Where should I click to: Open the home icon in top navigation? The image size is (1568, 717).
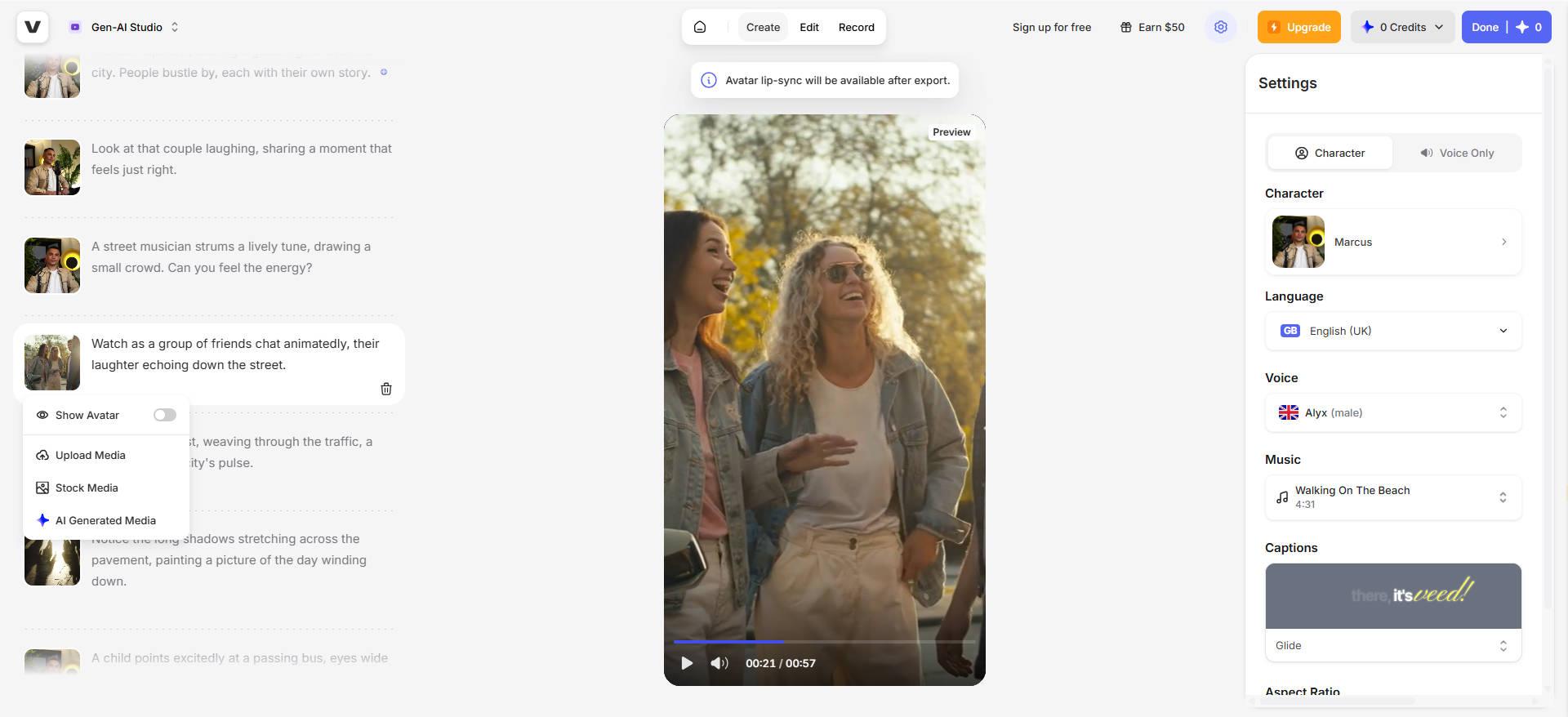coord(700,27)
